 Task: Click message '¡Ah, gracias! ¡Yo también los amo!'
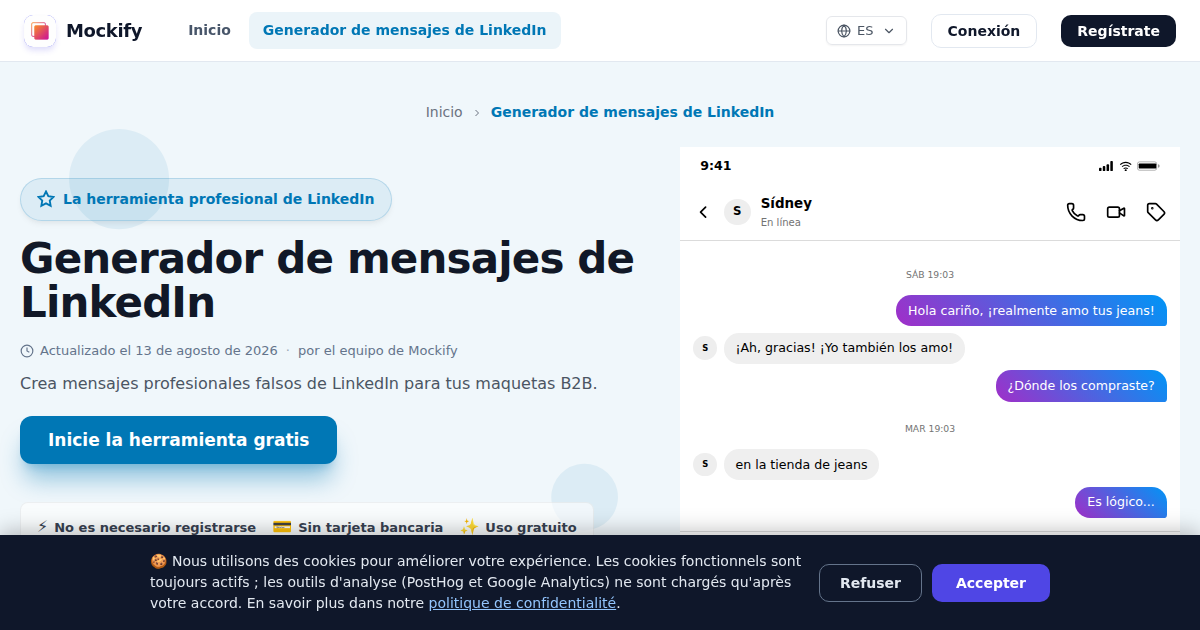click(x=844, y=348)
